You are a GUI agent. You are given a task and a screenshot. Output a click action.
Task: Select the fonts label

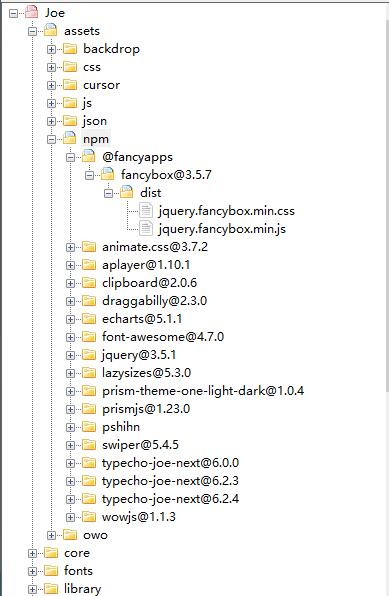(x=78, y=571)
